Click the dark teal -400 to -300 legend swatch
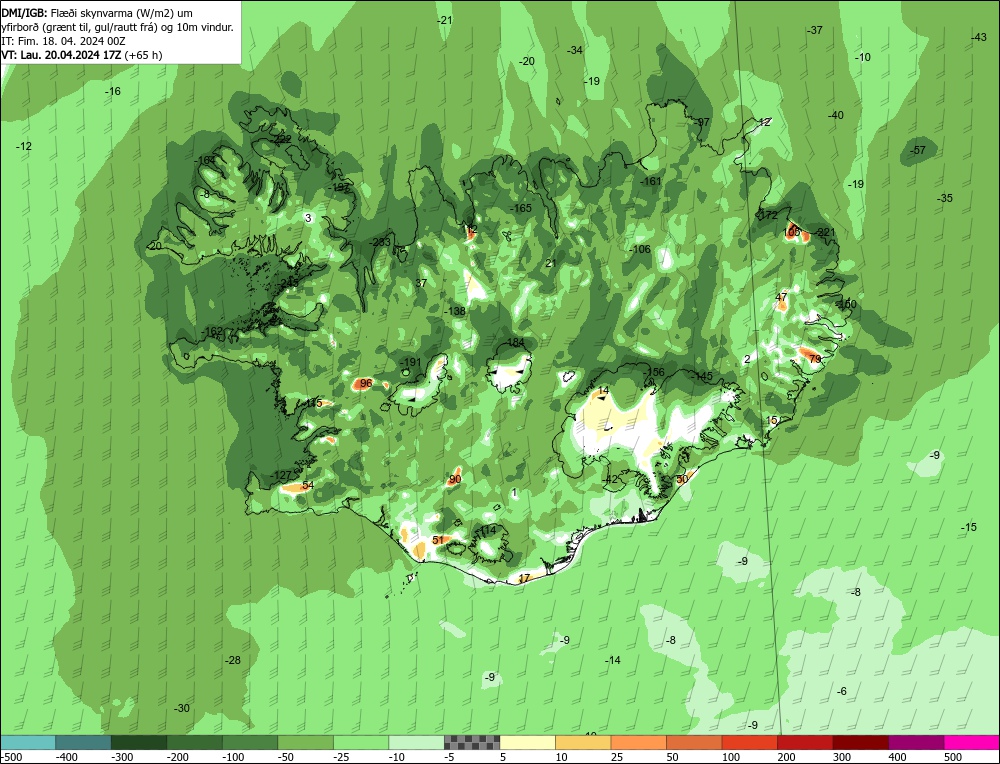Image resolution: width=1000 pixels, height=764 pixels. click(x=84, y=742)
